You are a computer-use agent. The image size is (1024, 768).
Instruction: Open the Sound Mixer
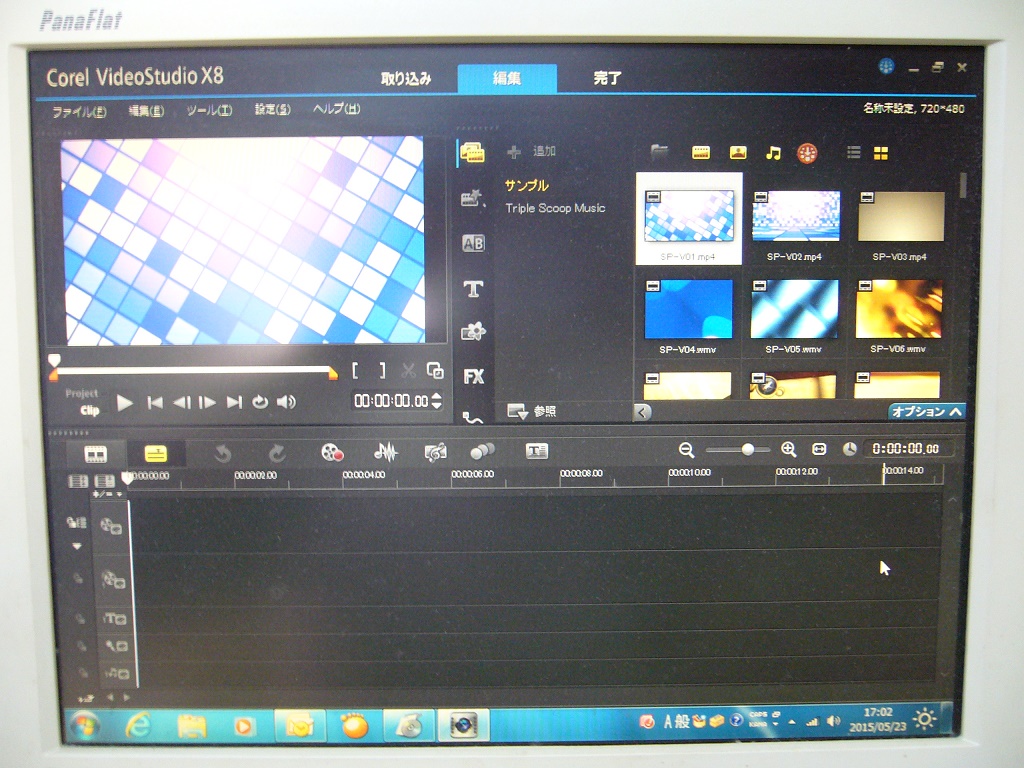[385, 451]
